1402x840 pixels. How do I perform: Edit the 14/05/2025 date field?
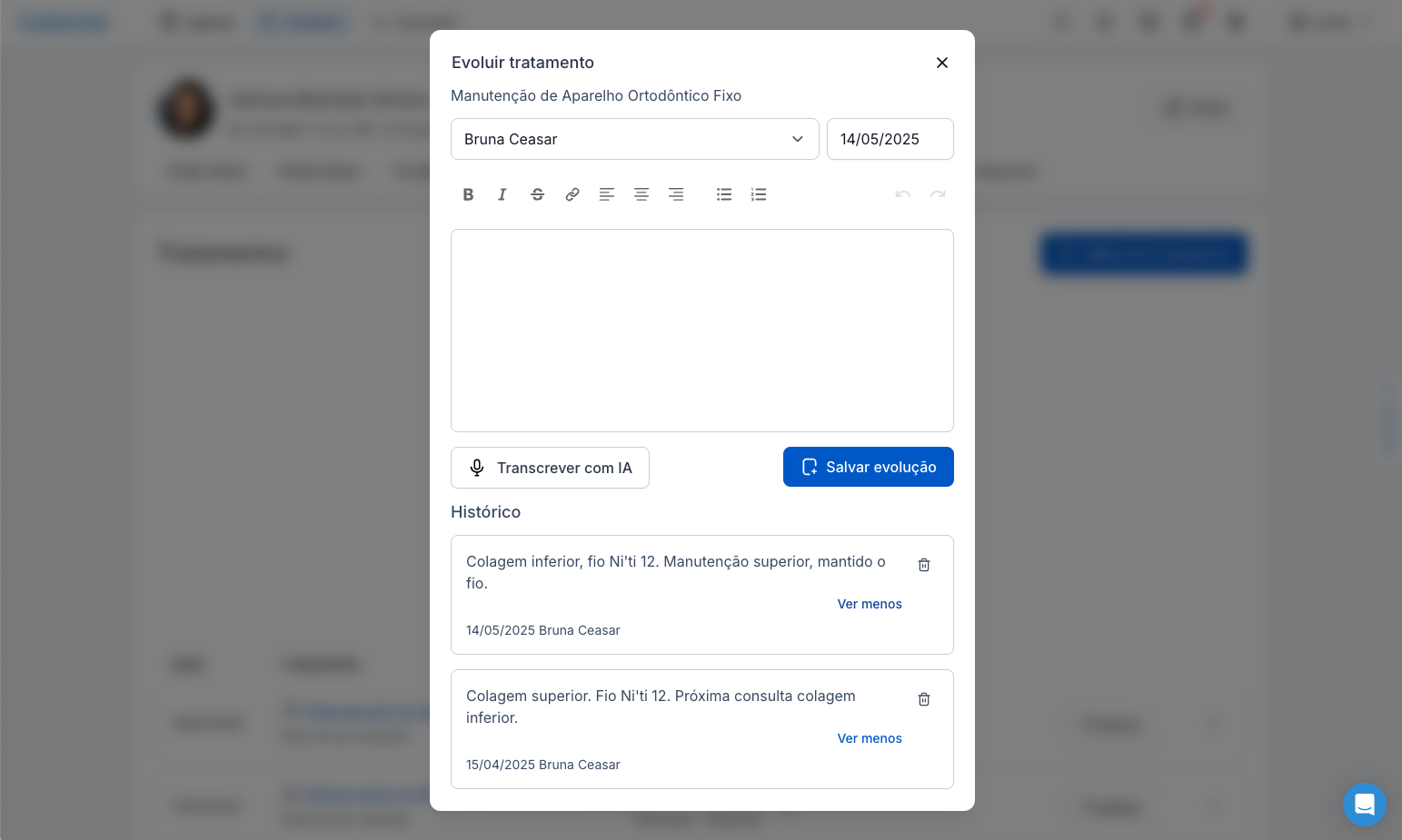890,139
